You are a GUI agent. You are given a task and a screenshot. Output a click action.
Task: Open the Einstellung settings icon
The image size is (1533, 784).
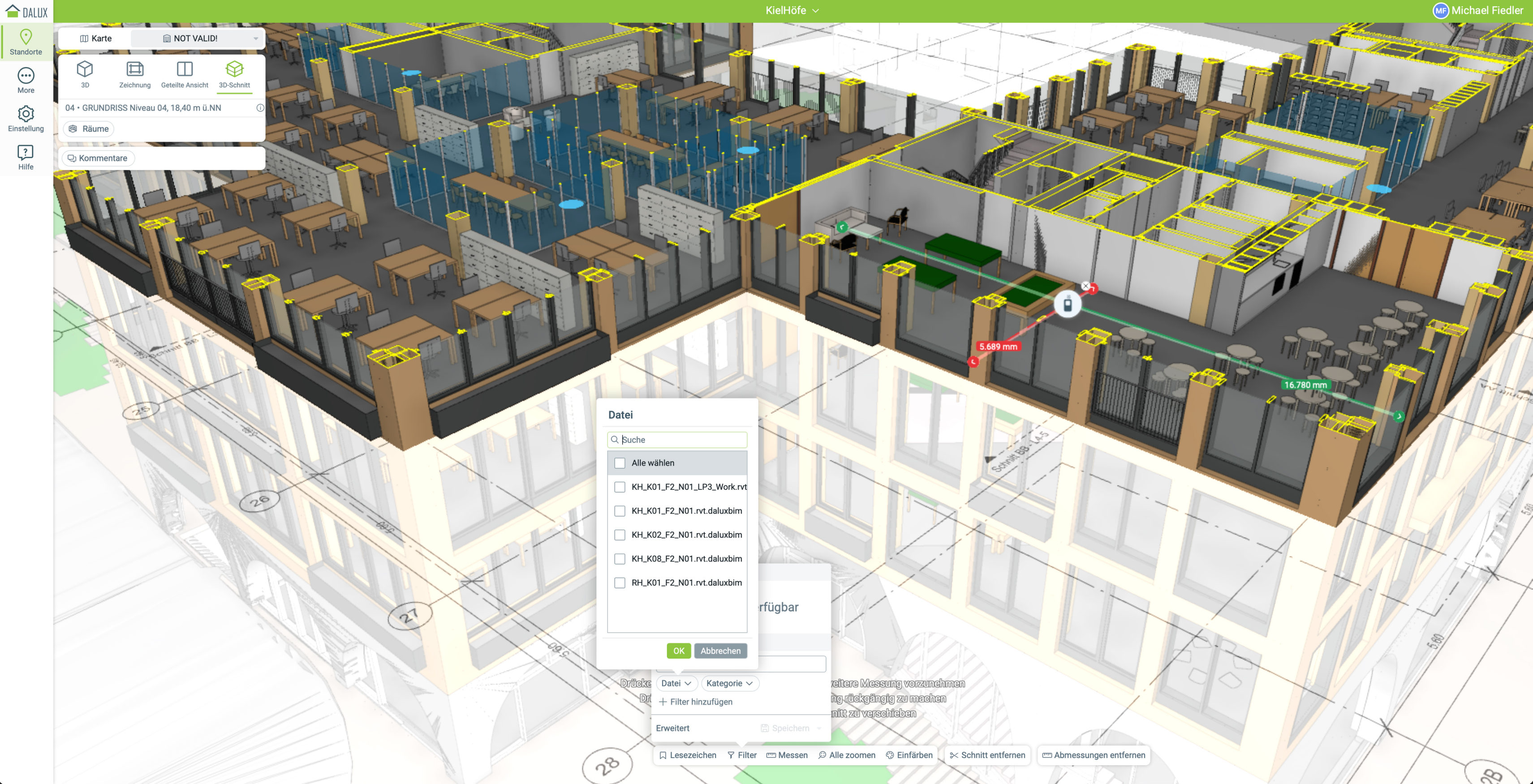pyautogui.click(x=26, y=118)
